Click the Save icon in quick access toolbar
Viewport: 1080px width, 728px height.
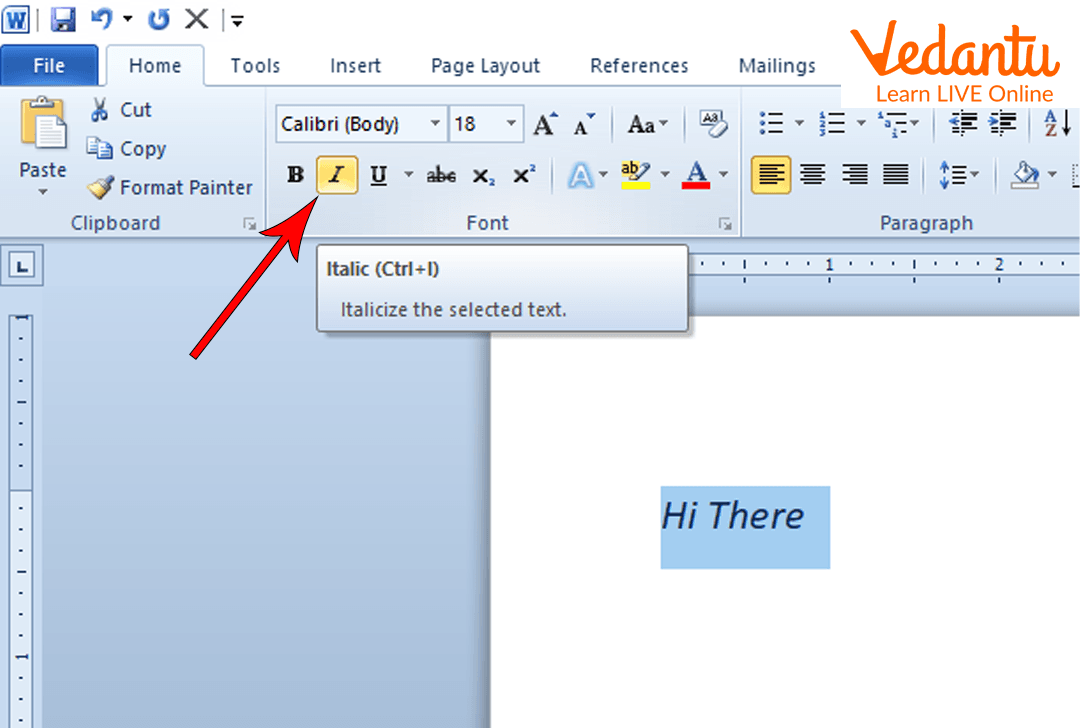(64, 19)
